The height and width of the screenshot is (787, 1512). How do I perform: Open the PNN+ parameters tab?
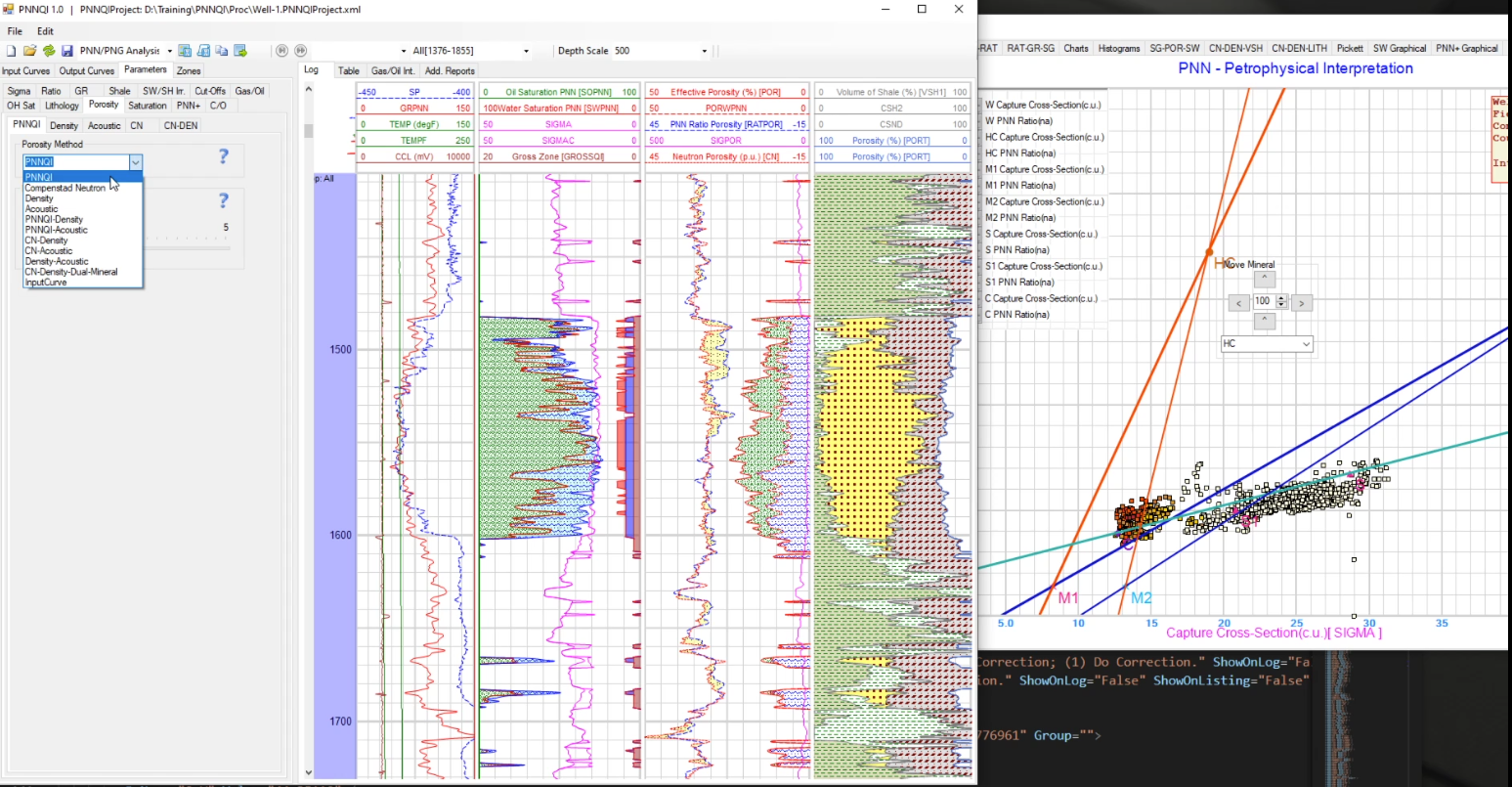click(188, 106)
